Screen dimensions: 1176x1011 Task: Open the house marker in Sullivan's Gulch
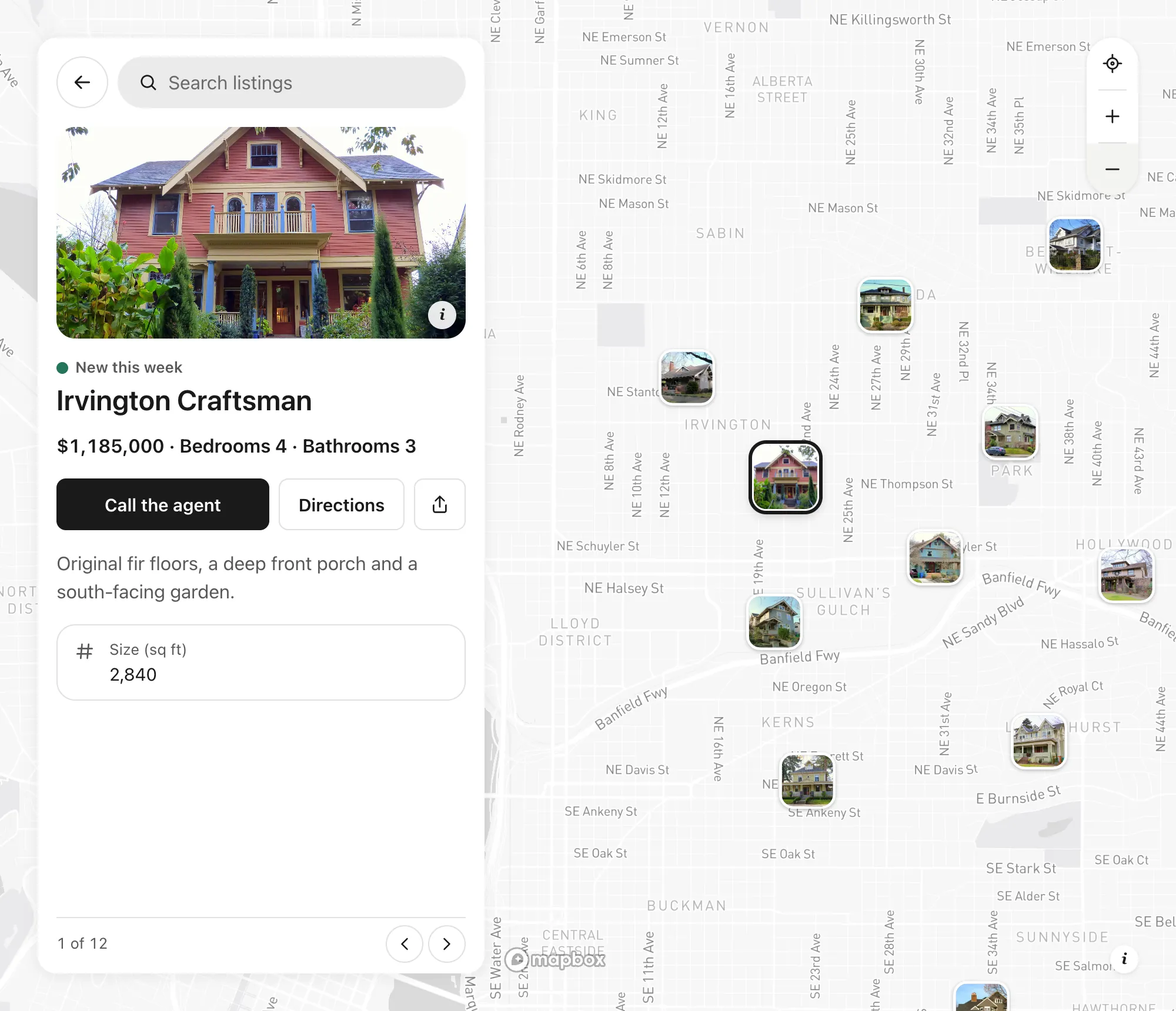(x=774, y=622)
